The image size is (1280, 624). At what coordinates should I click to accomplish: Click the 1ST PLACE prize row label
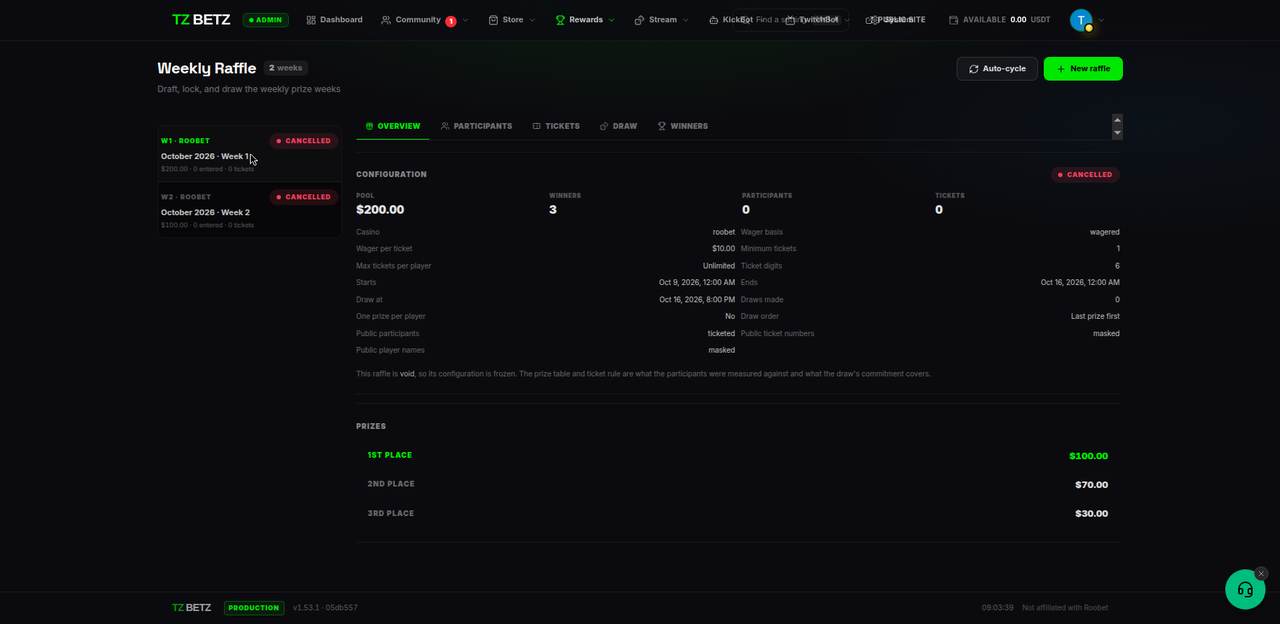[x=390, y=455]
